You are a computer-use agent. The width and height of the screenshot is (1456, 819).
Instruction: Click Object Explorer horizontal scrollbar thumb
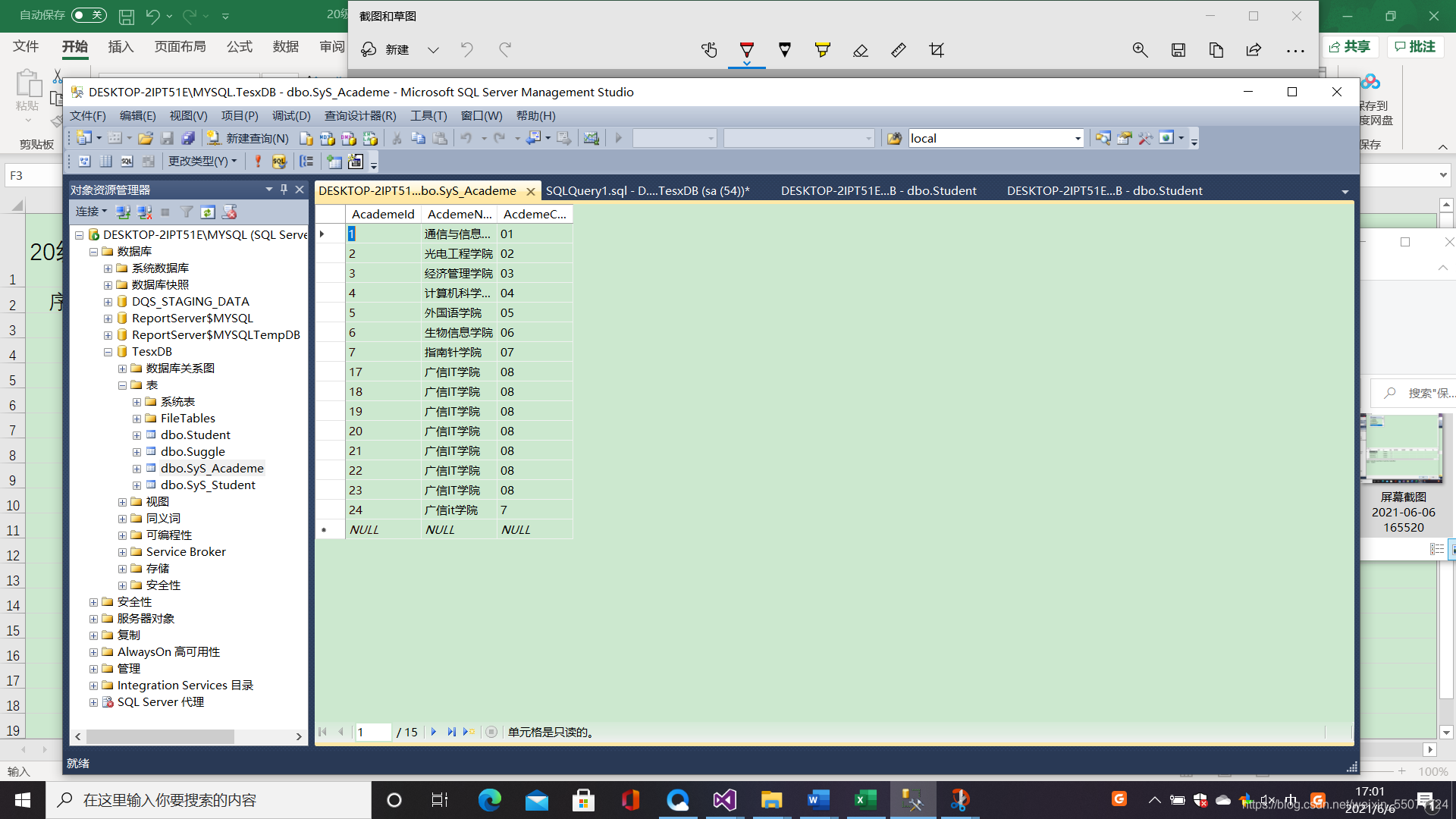click(159, 736)
